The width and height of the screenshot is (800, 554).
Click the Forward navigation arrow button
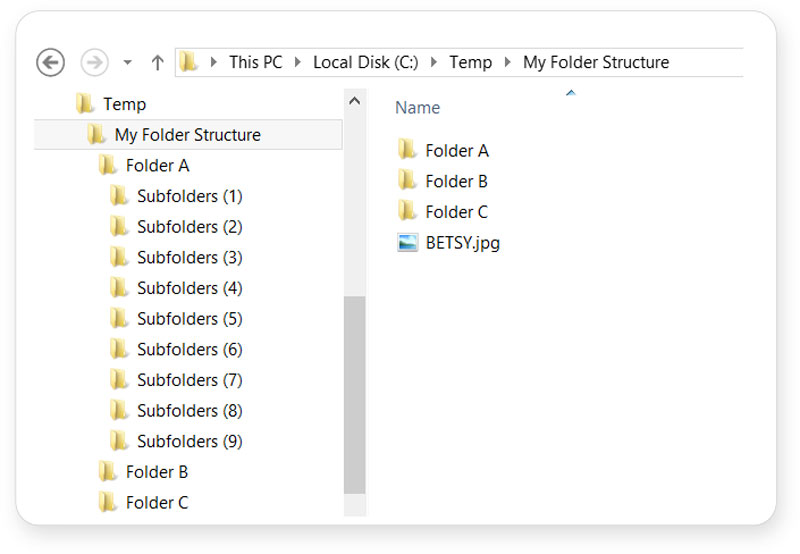click(x=94, y=62)
